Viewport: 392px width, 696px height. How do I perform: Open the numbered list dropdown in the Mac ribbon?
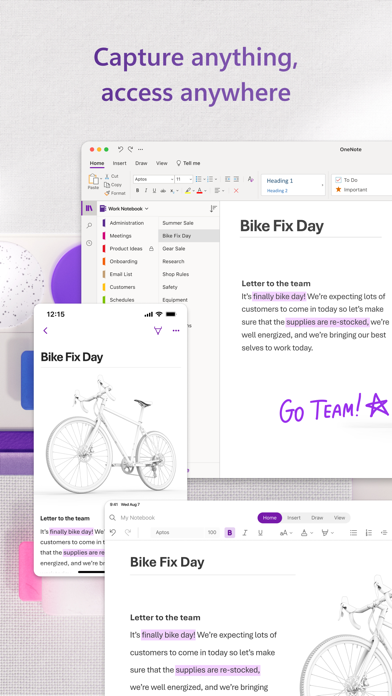point(212,179)
